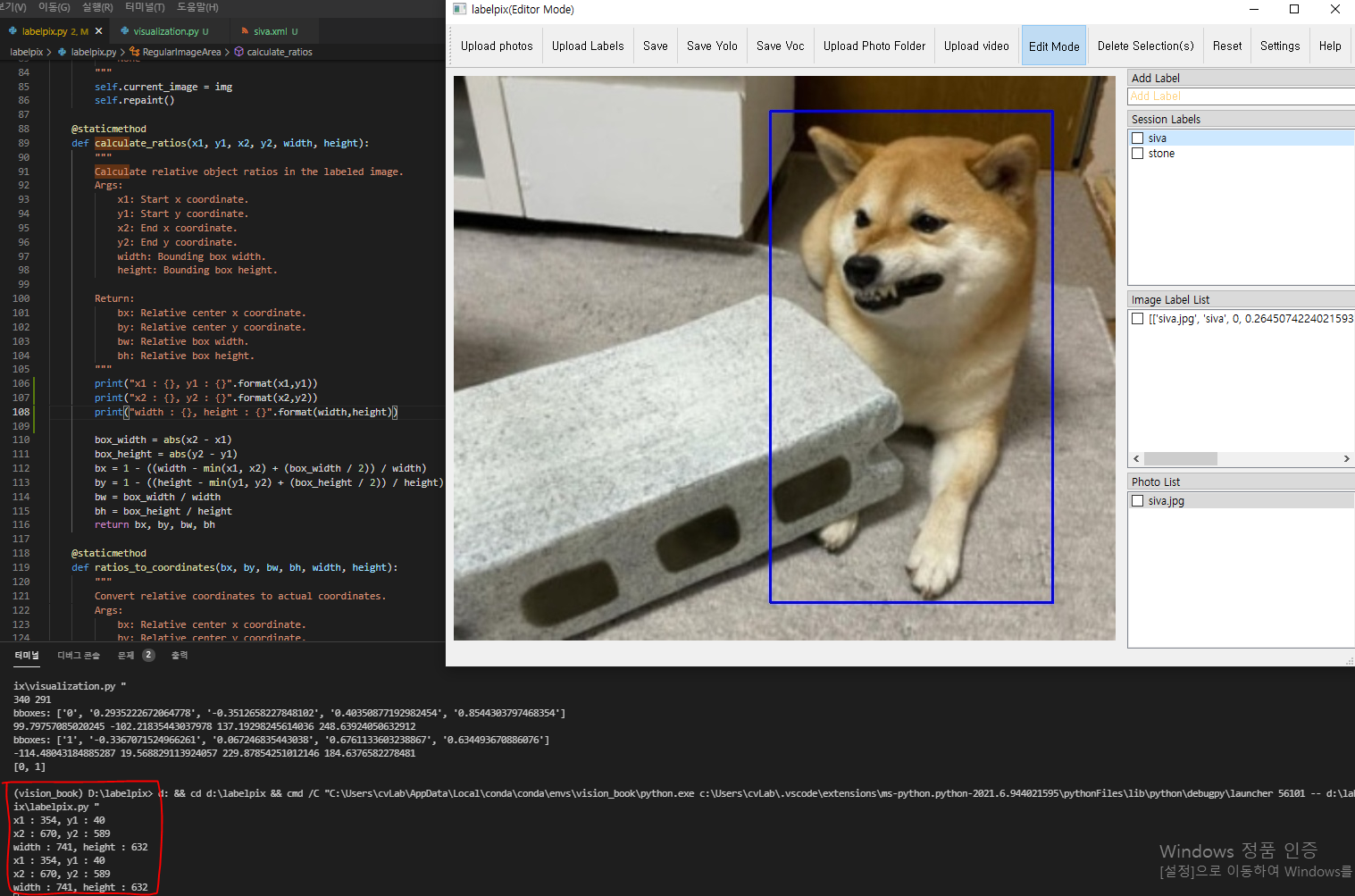Click Save Yolo button

712,46
